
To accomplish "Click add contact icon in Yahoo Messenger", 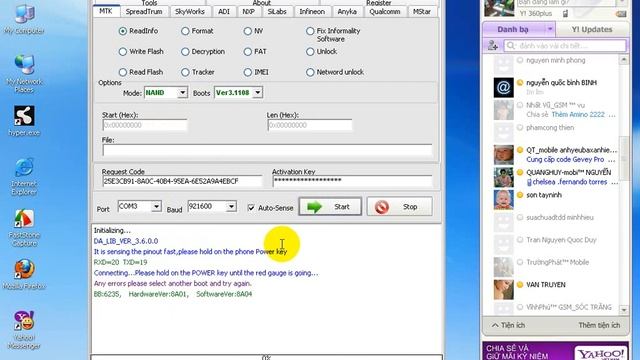I will 493,45.
